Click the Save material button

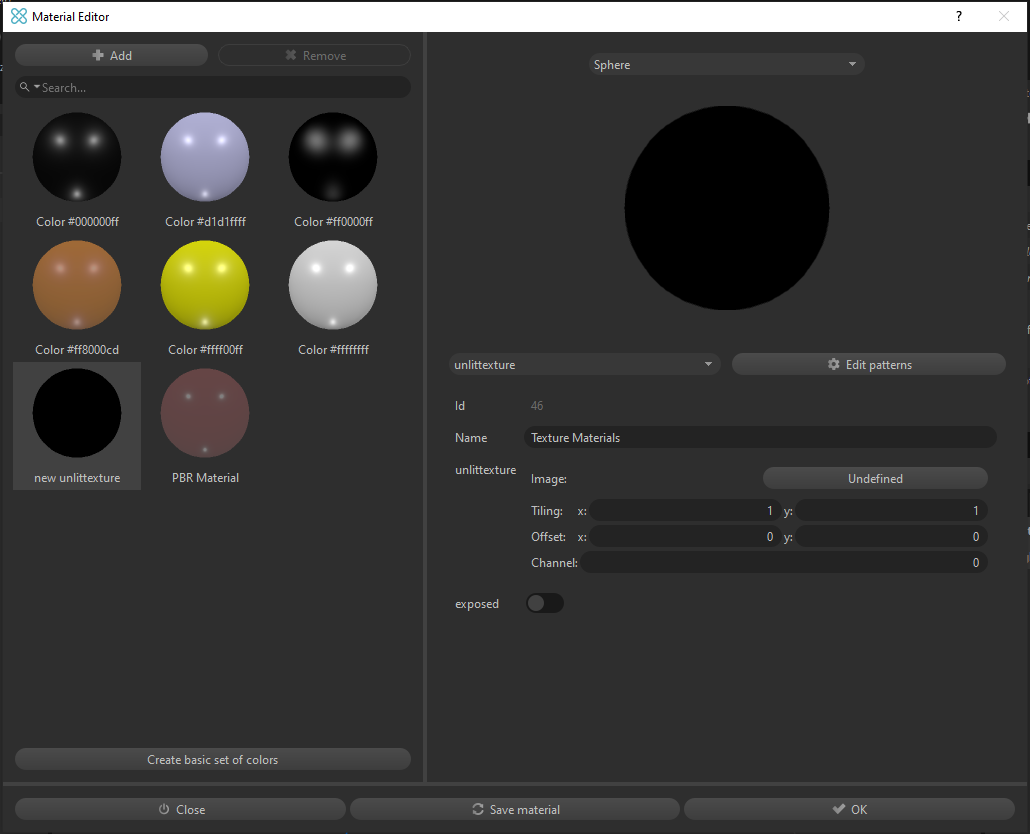(x=515, y=809)
